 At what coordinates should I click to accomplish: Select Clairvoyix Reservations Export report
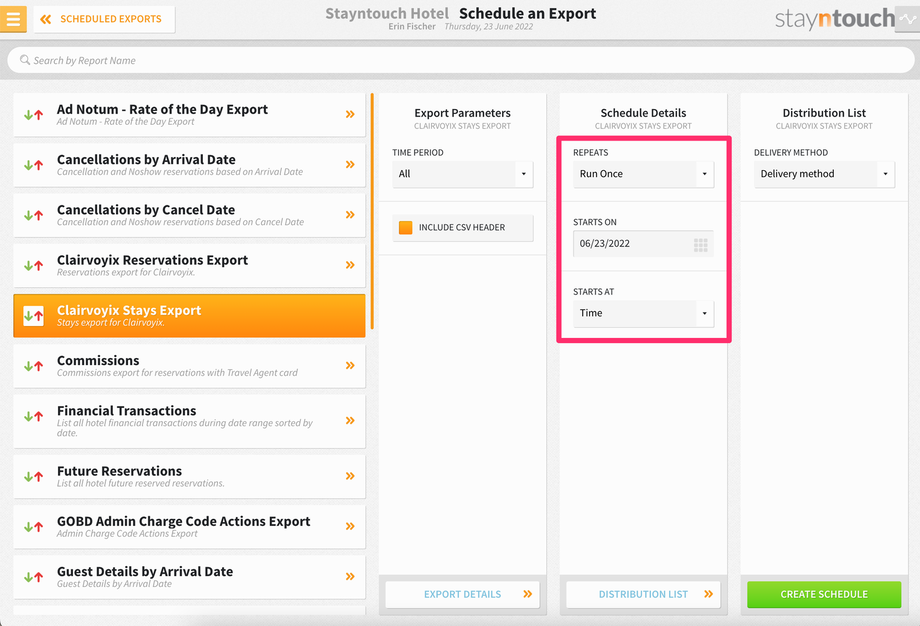click(189, 265)
